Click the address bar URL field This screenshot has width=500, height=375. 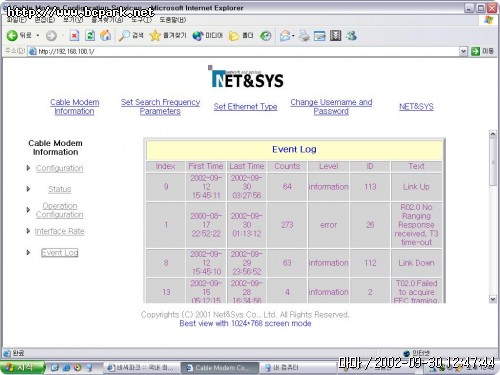click(244, 51)
